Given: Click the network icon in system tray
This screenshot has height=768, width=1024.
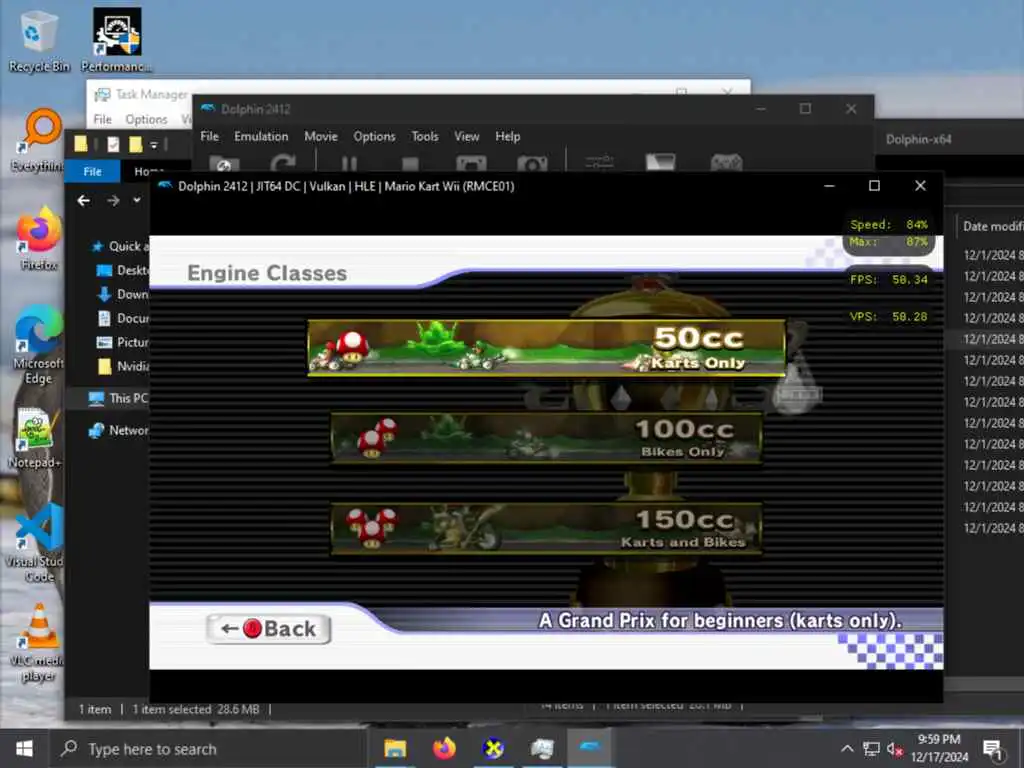Looking at the screenshot, I should (871, 749).
